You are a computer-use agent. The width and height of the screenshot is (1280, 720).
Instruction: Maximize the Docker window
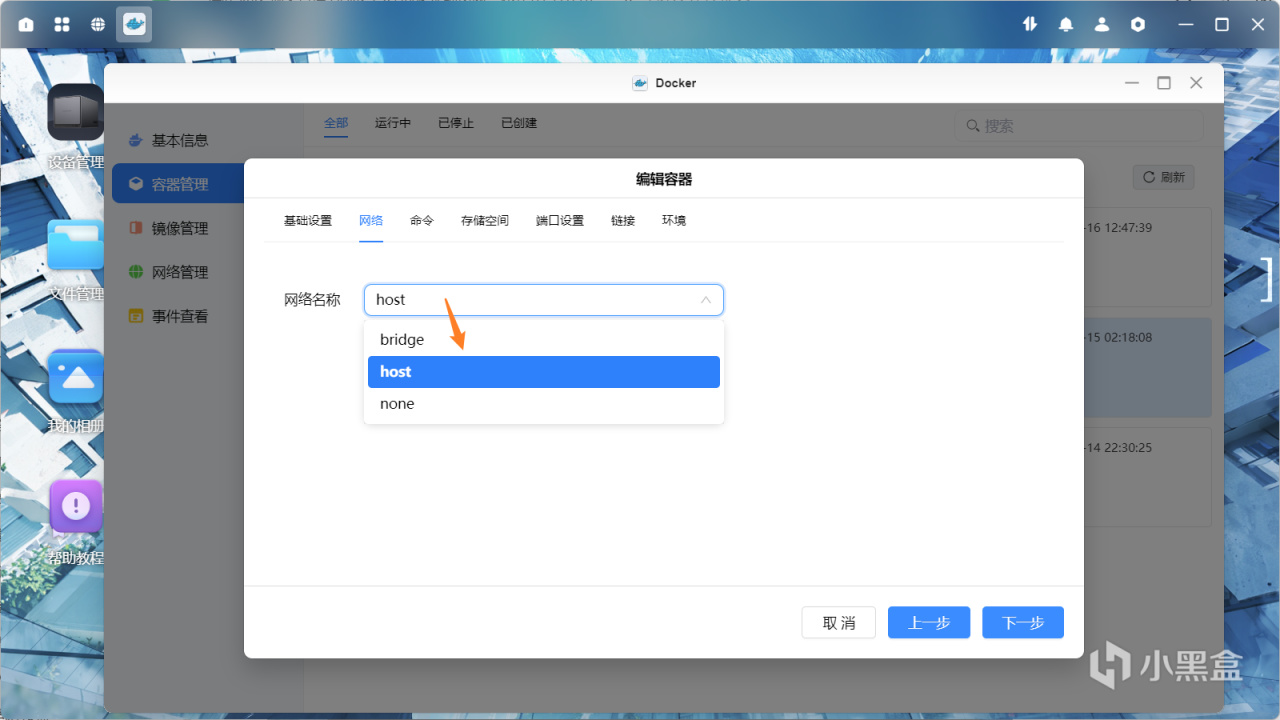(x=1164, y=83)
